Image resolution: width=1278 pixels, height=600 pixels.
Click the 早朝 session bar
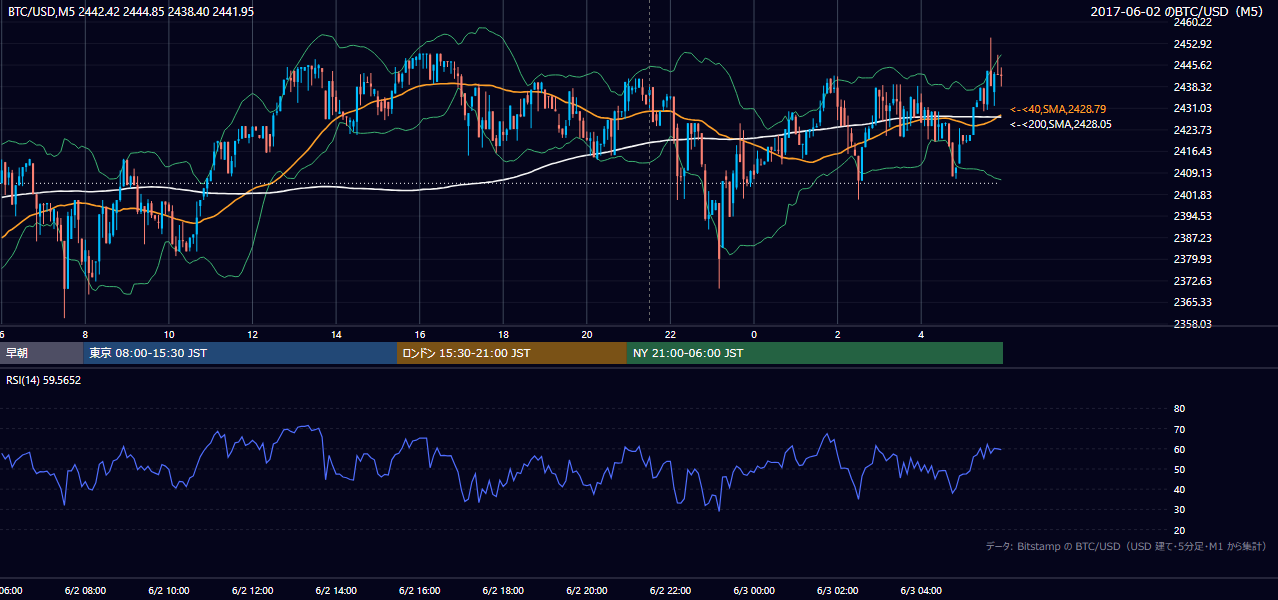pyautogui.click(x=41, y=353)
